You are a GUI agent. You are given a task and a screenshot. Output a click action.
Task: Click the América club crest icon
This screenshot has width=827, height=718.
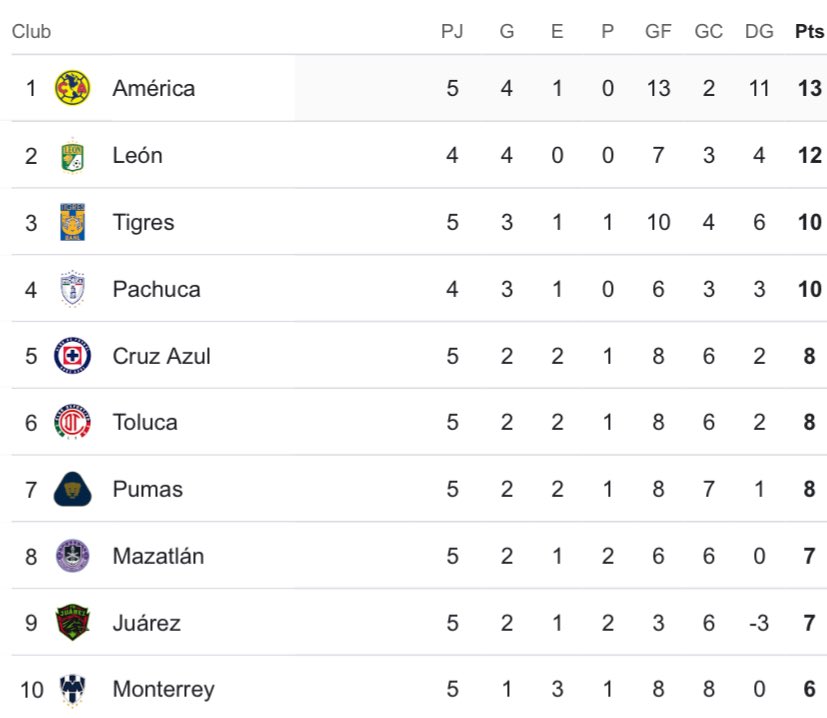tap(72, 88)
